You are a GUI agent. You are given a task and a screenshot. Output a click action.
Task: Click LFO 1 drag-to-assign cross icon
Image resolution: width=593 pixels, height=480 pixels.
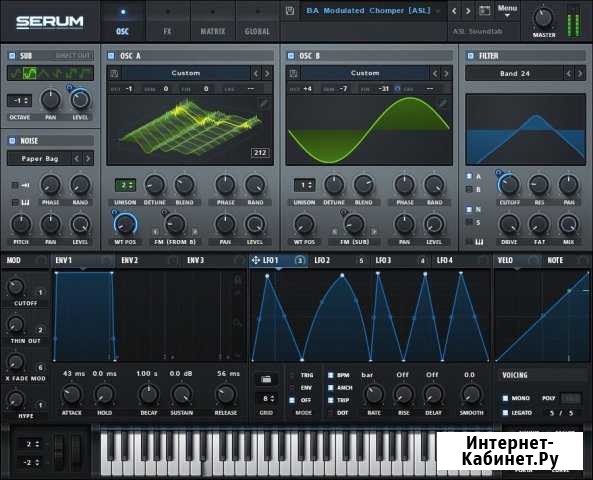tap(256, 260)
